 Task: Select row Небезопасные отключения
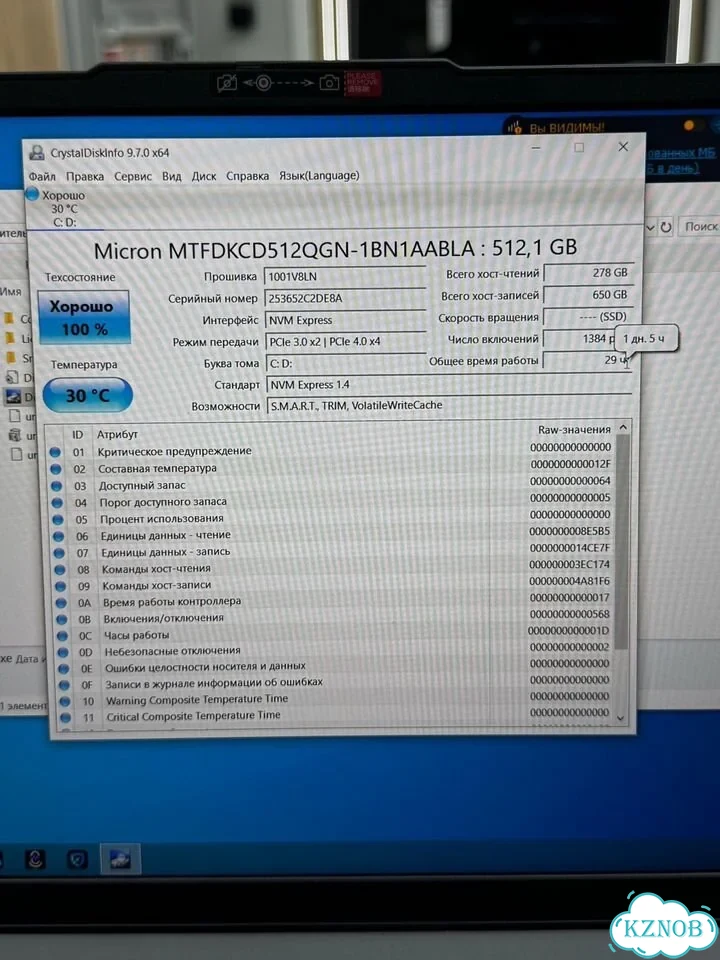click(x=336, y=651)
